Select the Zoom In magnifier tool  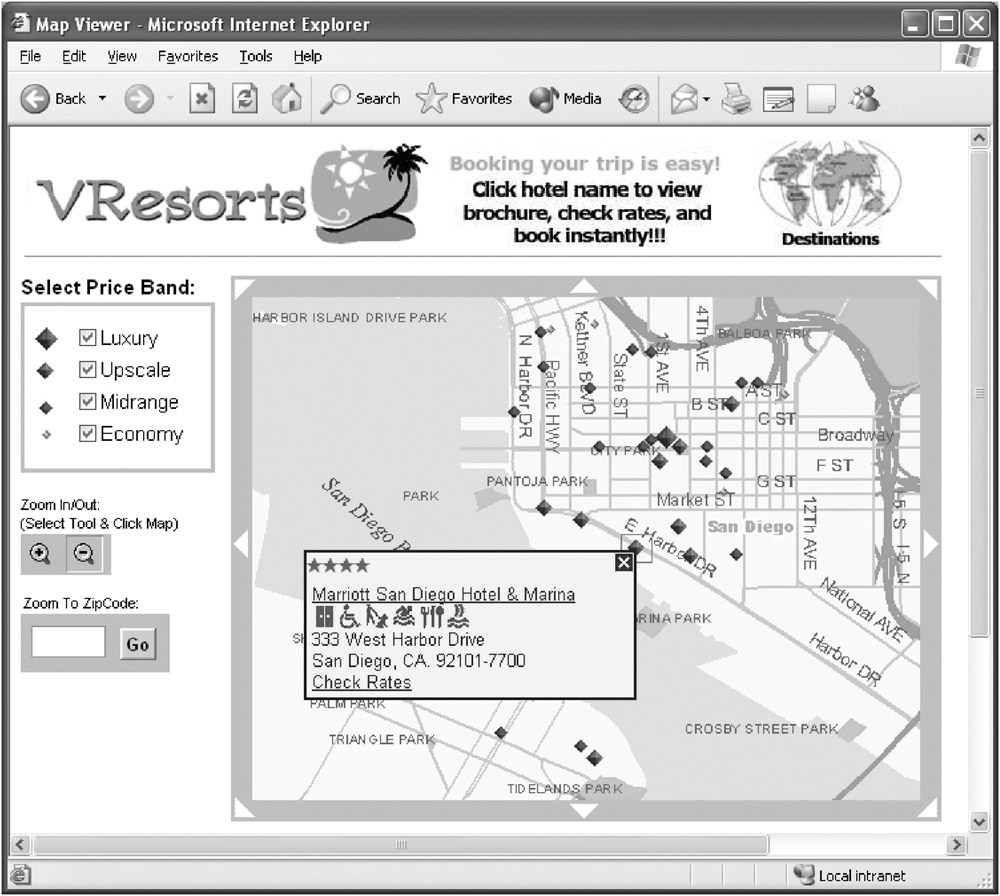pyautogui.click(x=41, y=554)
